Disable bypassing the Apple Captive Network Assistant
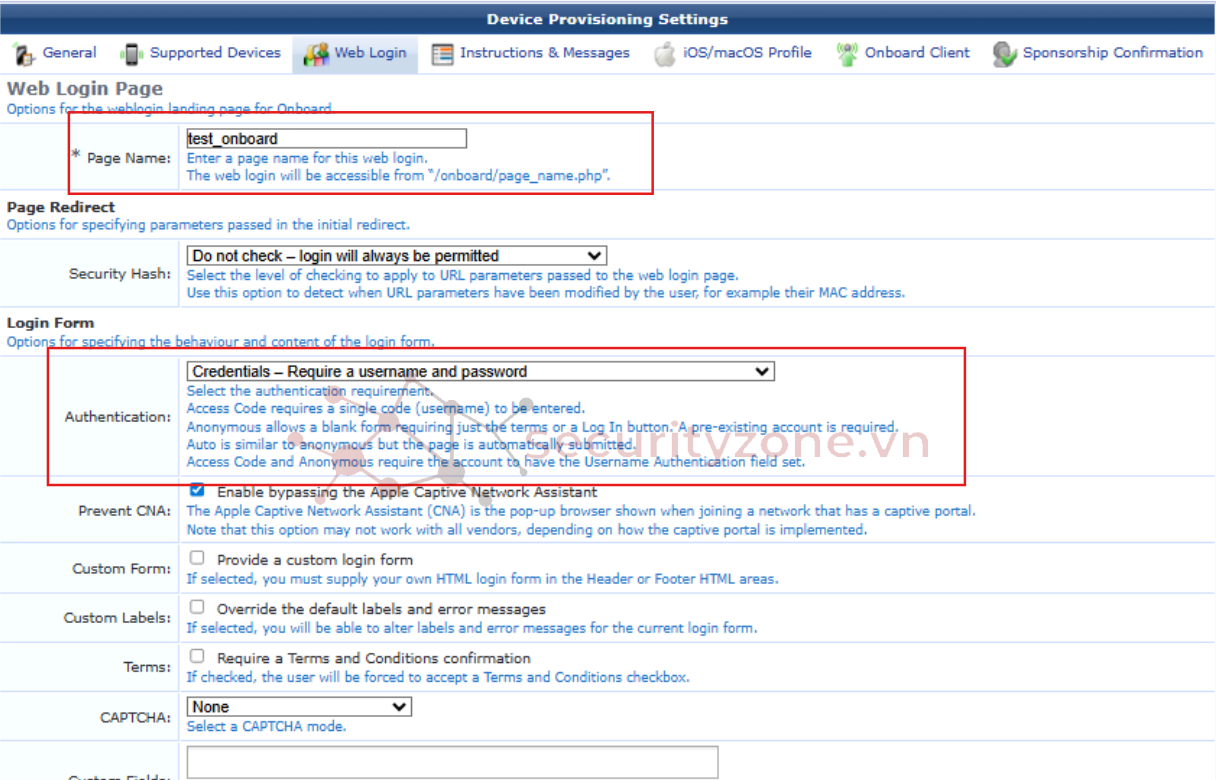 pyautogui.click(x=197, y=491)
